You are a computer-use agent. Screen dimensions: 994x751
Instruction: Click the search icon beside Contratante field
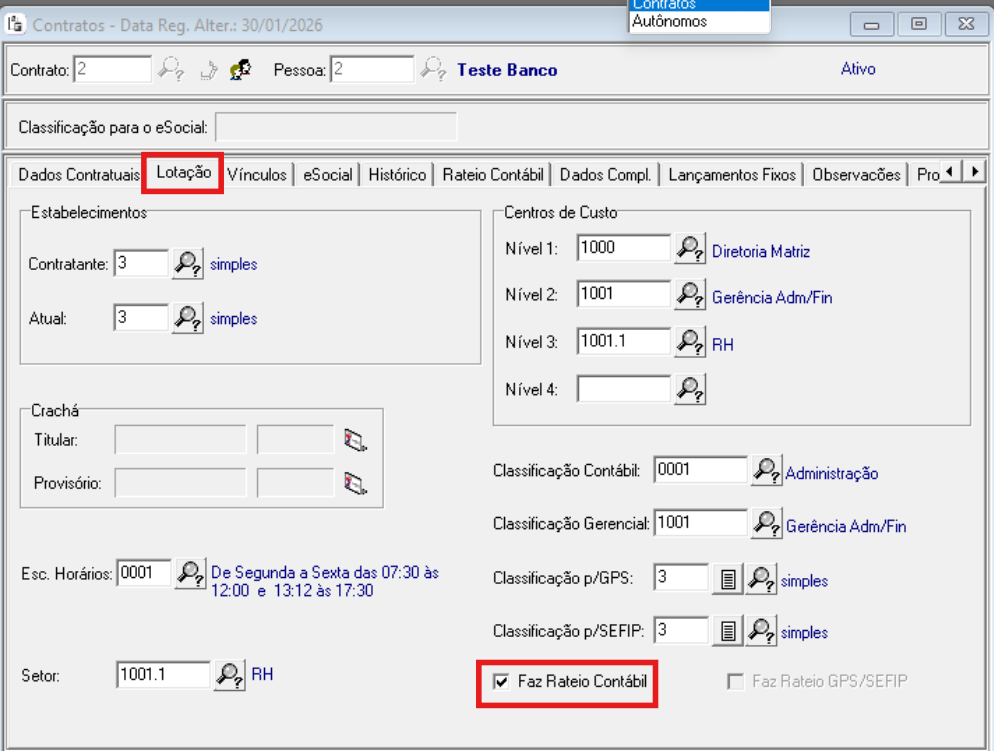point(187,264)
